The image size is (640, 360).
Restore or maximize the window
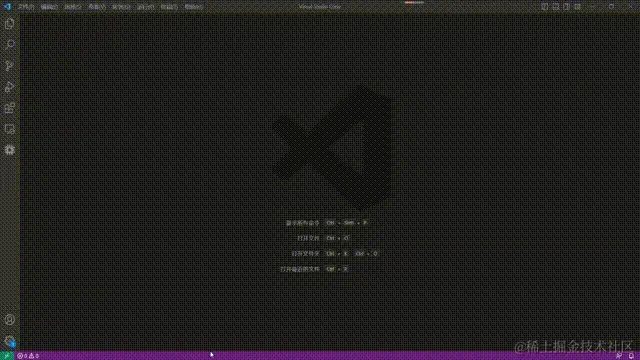611,7
